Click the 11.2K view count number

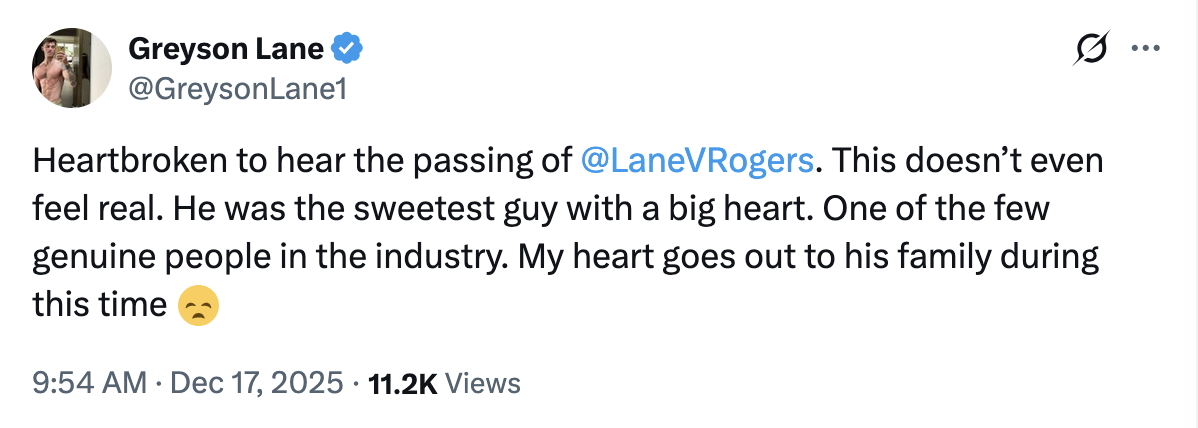[403, 382]
